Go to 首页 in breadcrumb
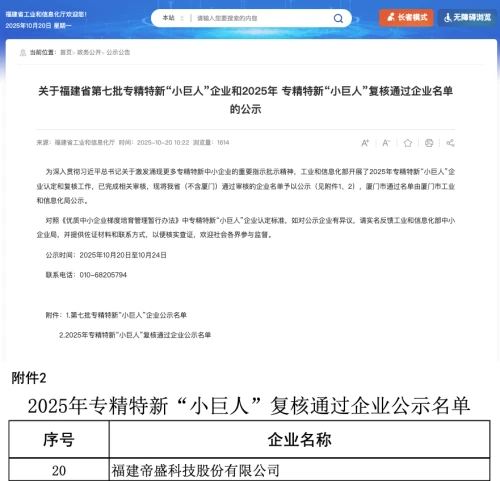Image resolution: width=500 pixels, height=481 pixels. (x=66, y=52)
